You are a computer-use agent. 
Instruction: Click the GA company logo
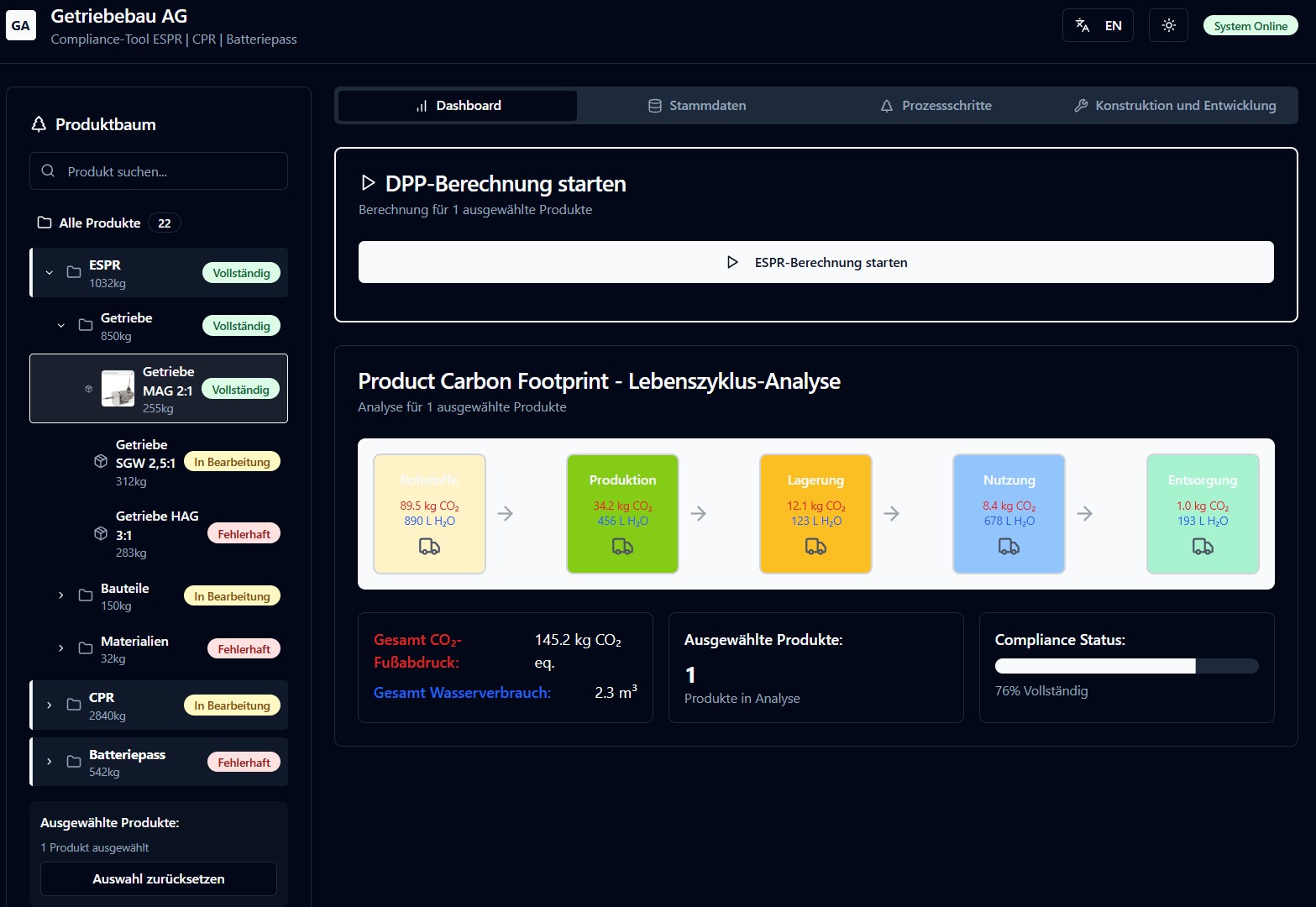(21, 26)
